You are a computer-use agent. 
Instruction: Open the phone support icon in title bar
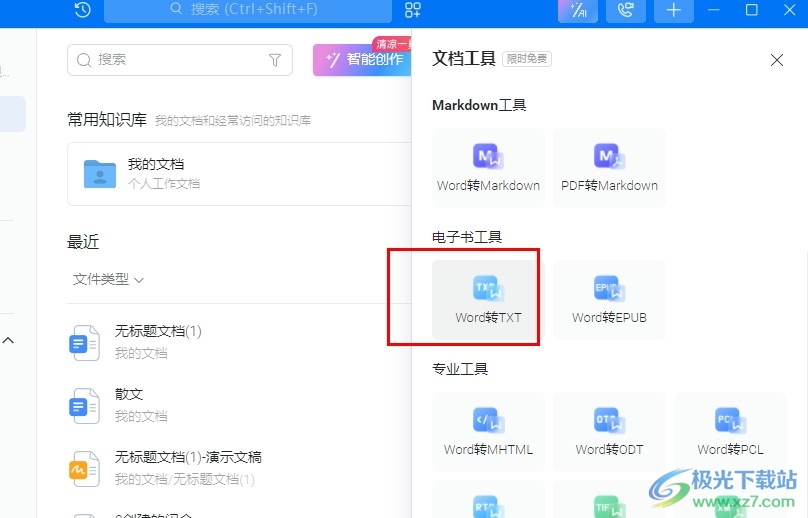coord(626,10)
